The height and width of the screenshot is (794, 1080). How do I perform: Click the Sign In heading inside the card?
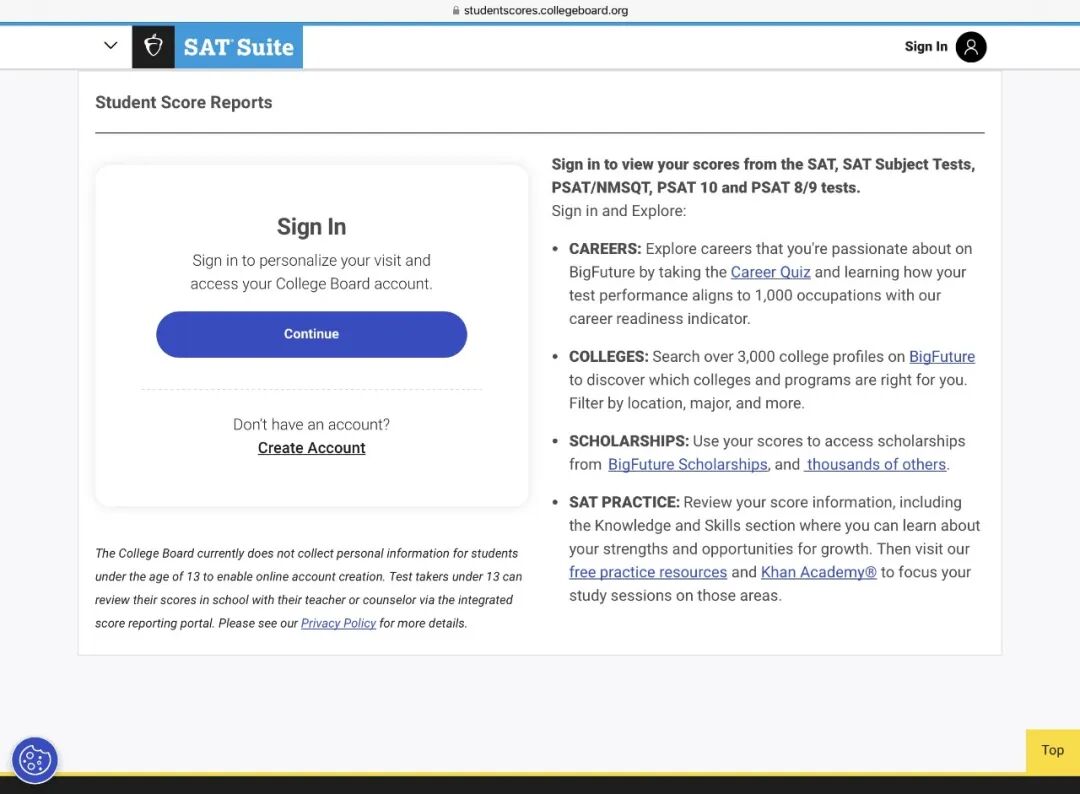tap(311, 227)
